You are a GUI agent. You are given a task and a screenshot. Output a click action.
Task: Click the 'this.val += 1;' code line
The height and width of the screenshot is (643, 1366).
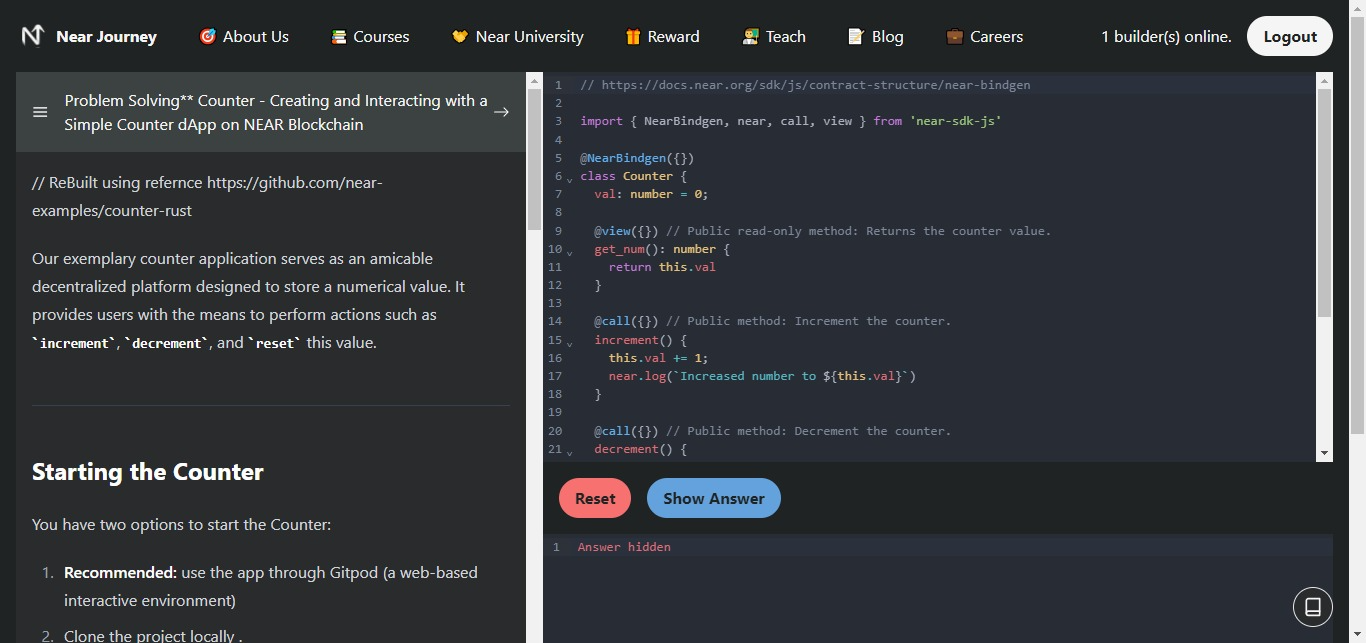click(x=658, y=358)
